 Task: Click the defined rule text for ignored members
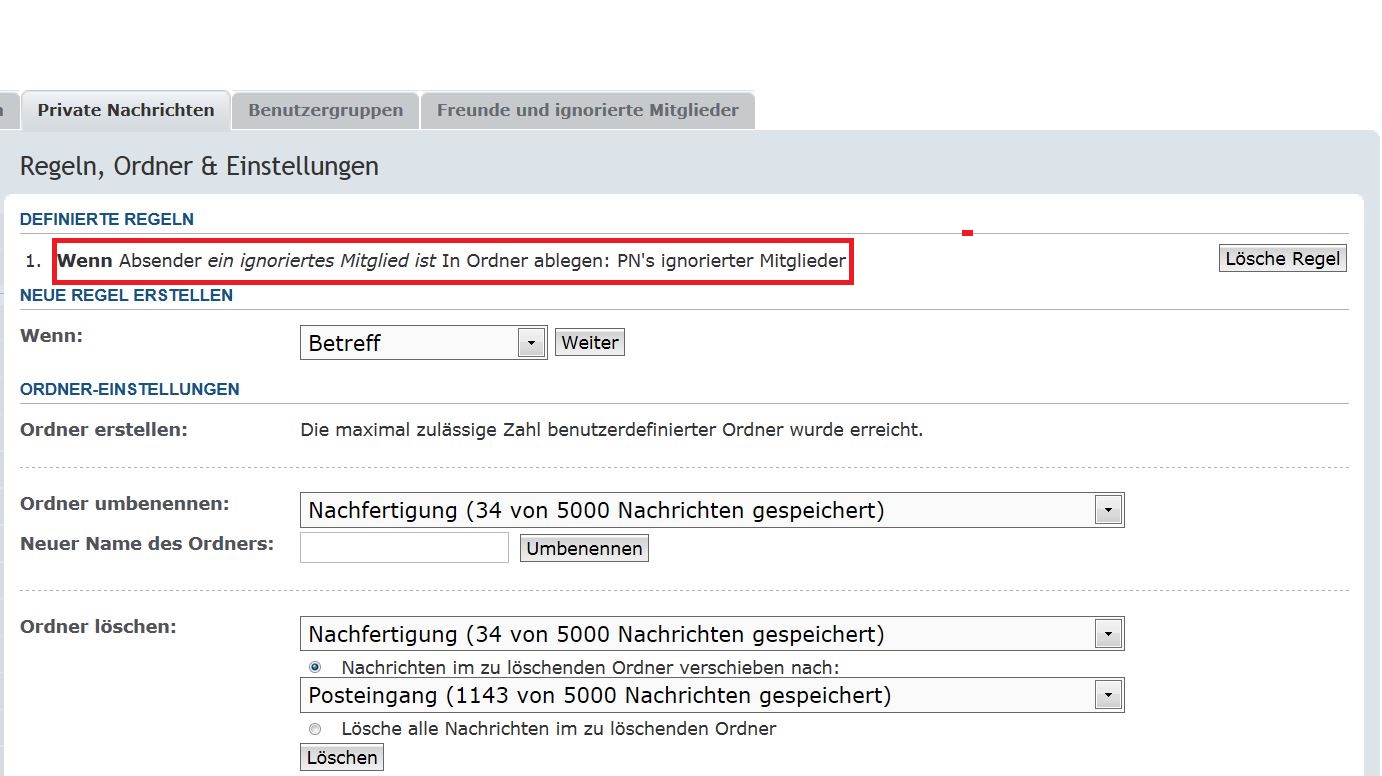[452, 261]
